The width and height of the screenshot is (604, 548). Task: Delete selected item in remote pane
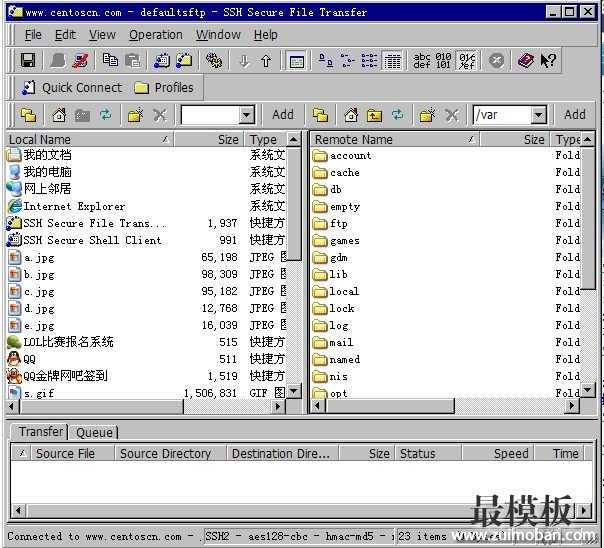coord(451,115)
